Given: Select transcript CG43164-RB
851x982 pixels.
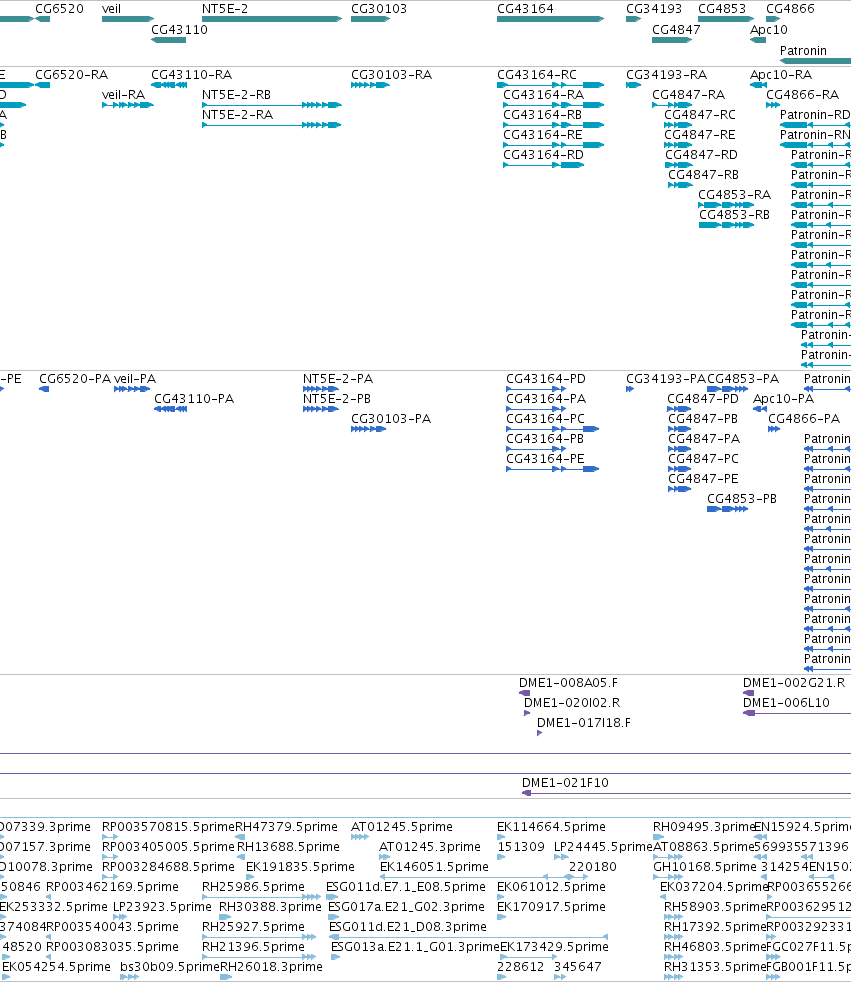Looking at the screenshot, I should pyautogui.click(x=554, y=125).
